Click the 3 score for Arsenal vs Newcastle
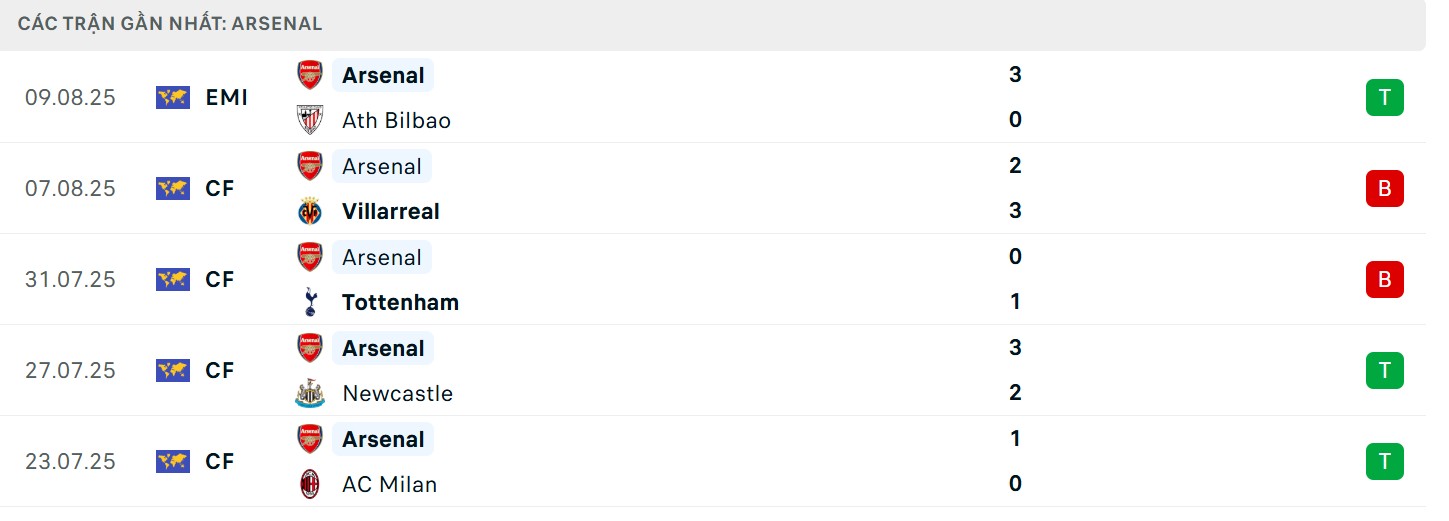This screenshot has width=1449, height=521. (1015, 348)
